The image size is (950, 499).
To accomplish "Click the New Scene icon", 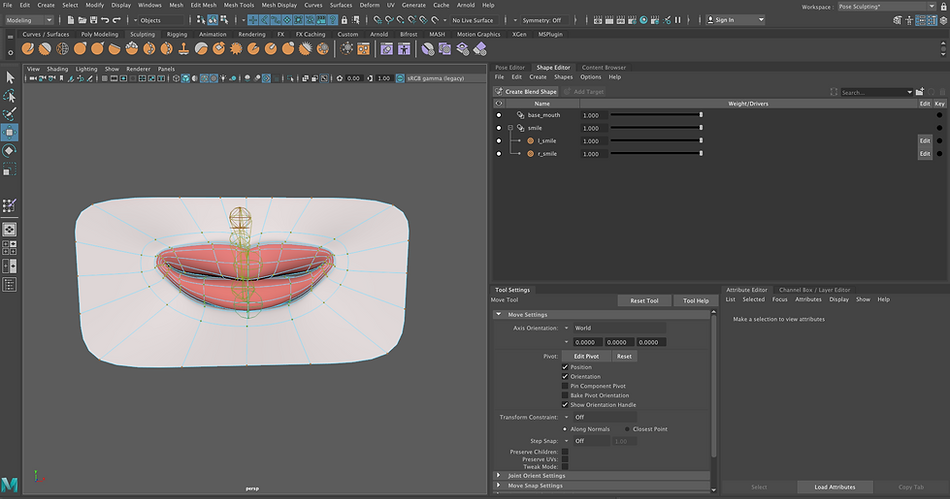I will point(71,20).
